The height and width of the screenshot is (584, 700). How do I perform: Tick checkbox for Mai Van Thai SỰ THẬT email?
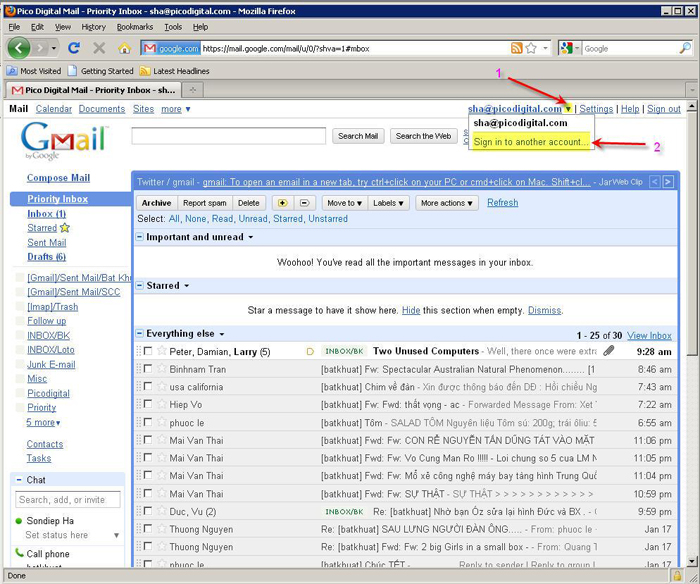148,493
